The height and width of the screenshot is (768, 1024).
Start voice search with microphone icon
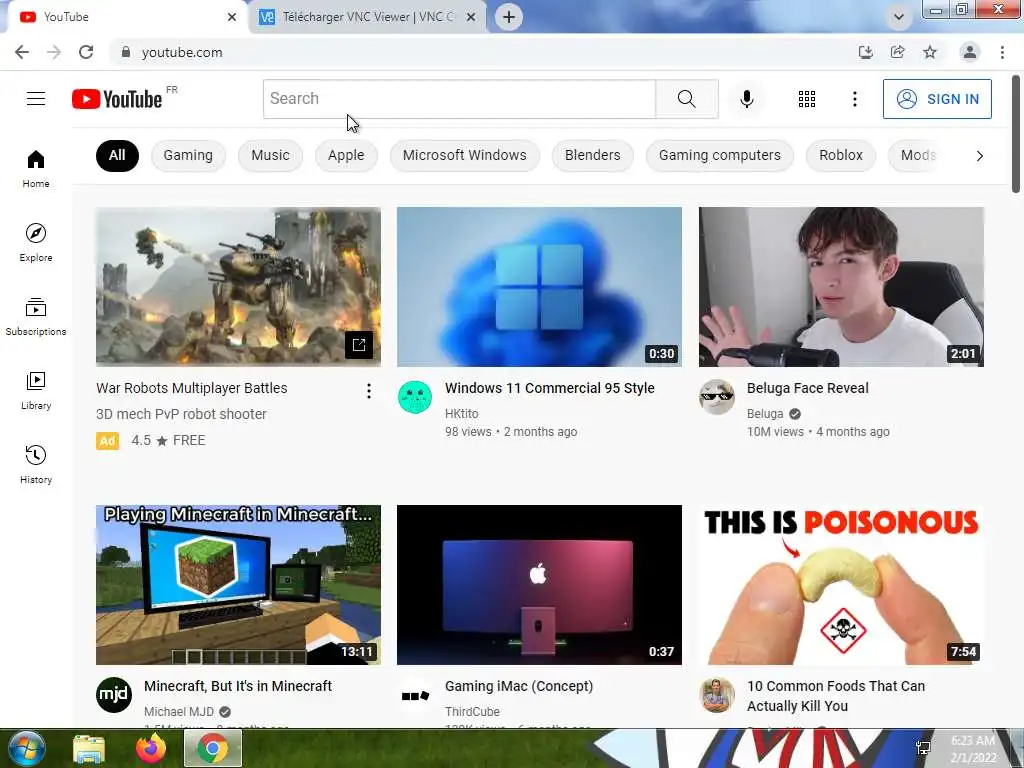(x=747, y=99)
